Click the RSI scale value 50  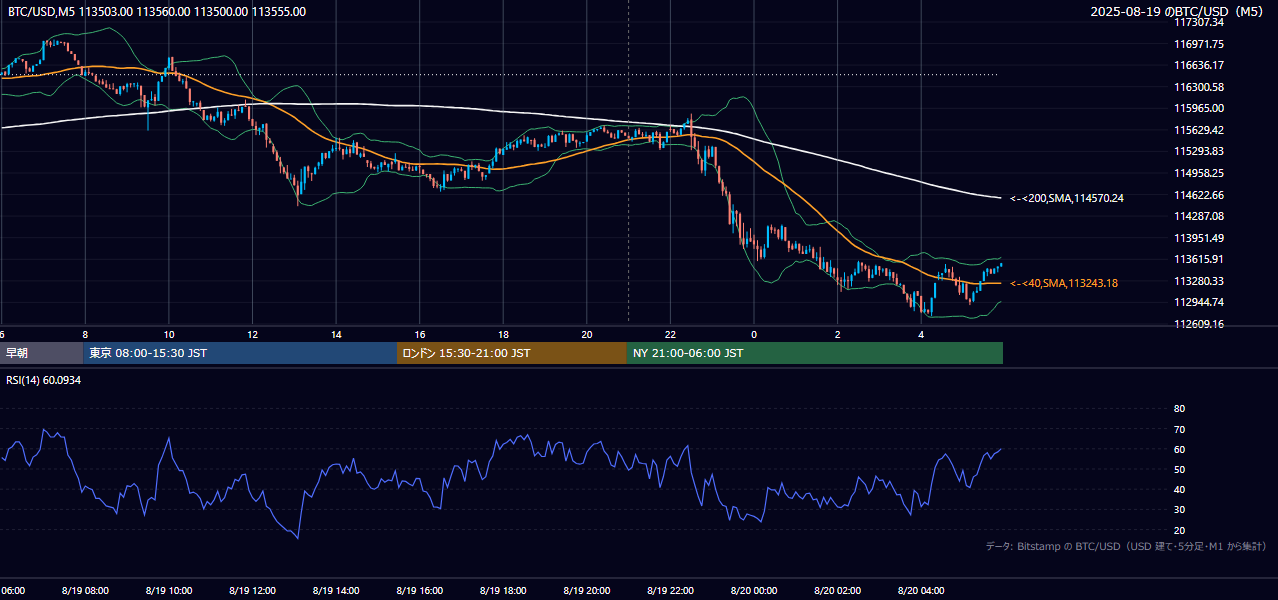[1179, 469]
